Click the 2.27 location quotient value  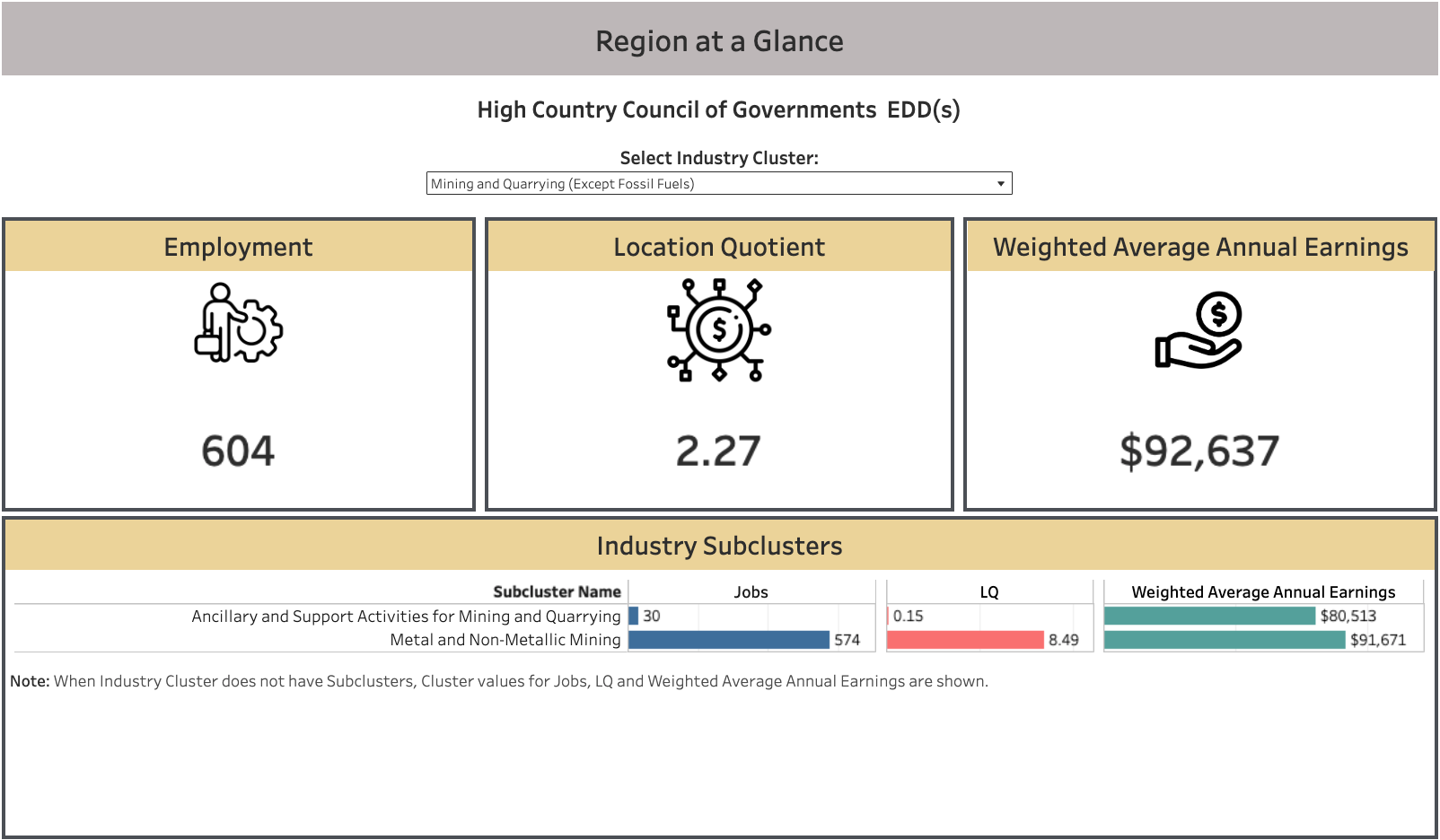(718, 451)
